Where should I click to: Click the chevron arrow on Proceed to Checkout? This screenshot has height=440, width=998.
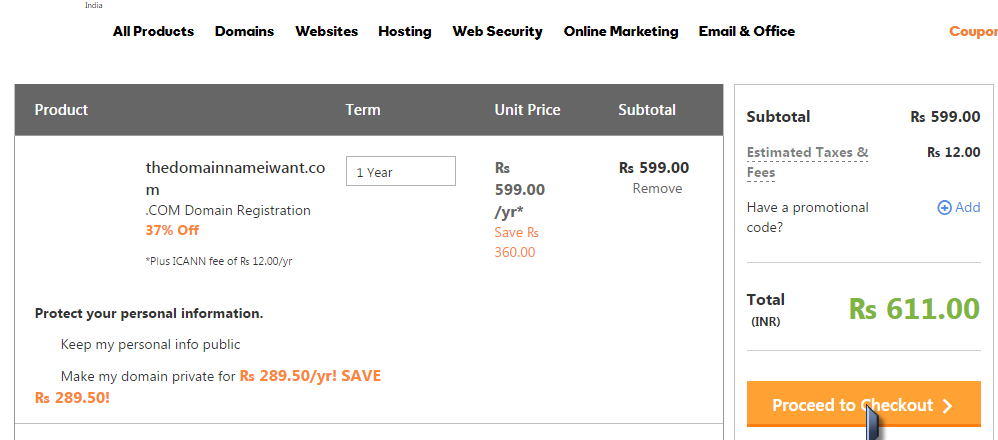[x=947, y=406]
